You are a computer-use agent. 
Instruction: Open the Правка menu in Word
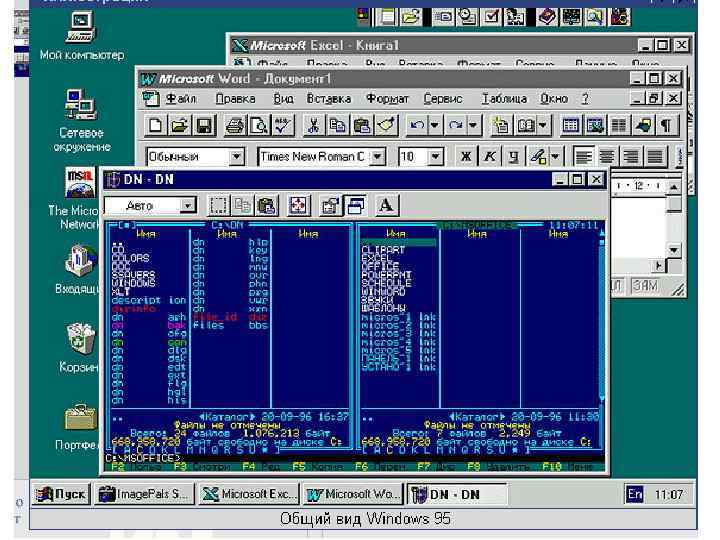[235, 99]
